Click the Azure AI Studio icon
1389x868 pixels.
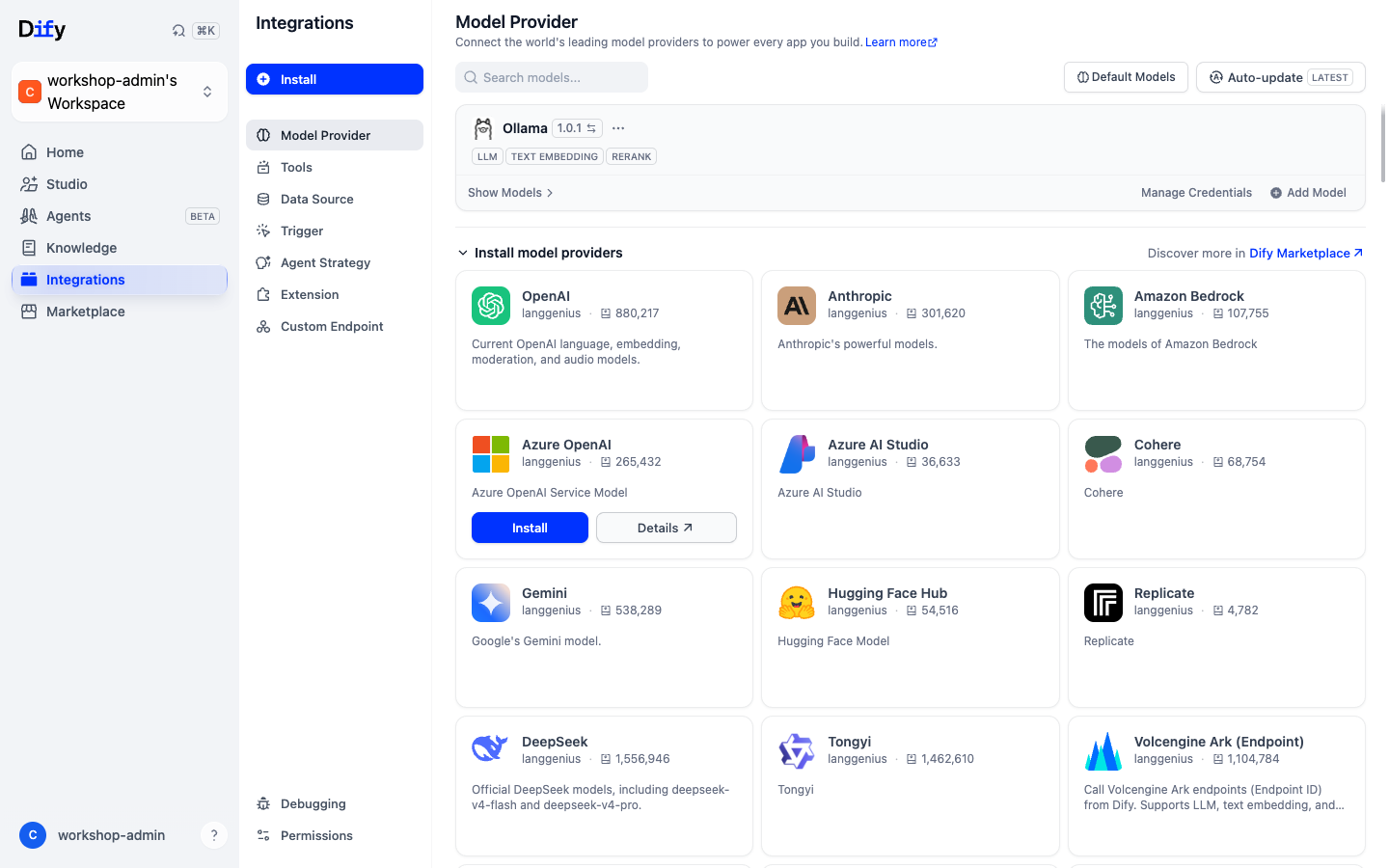tap(797, 454)
